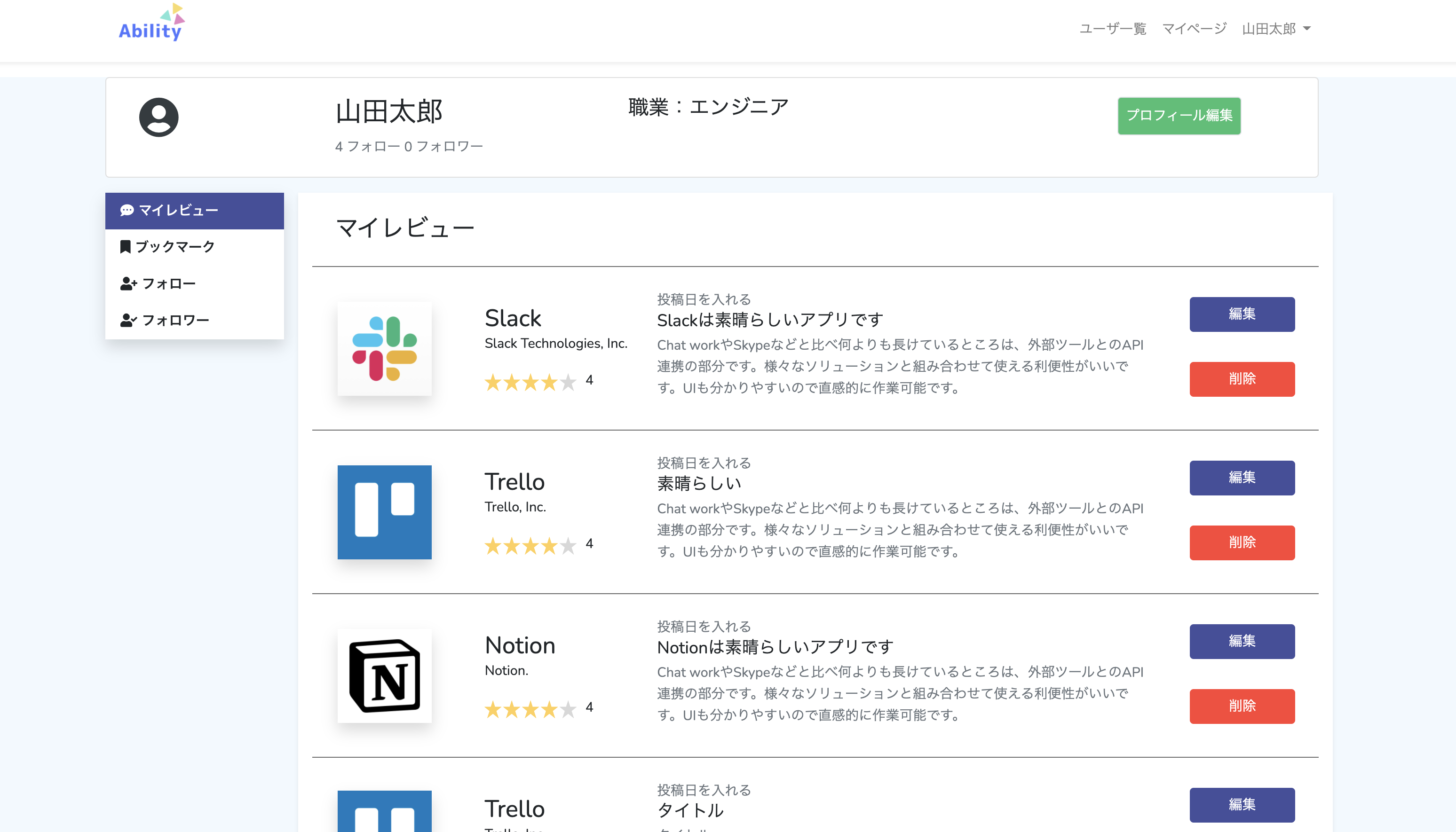
Task: Click the Slack app logo thumbnail
Action: pos(384,349)
